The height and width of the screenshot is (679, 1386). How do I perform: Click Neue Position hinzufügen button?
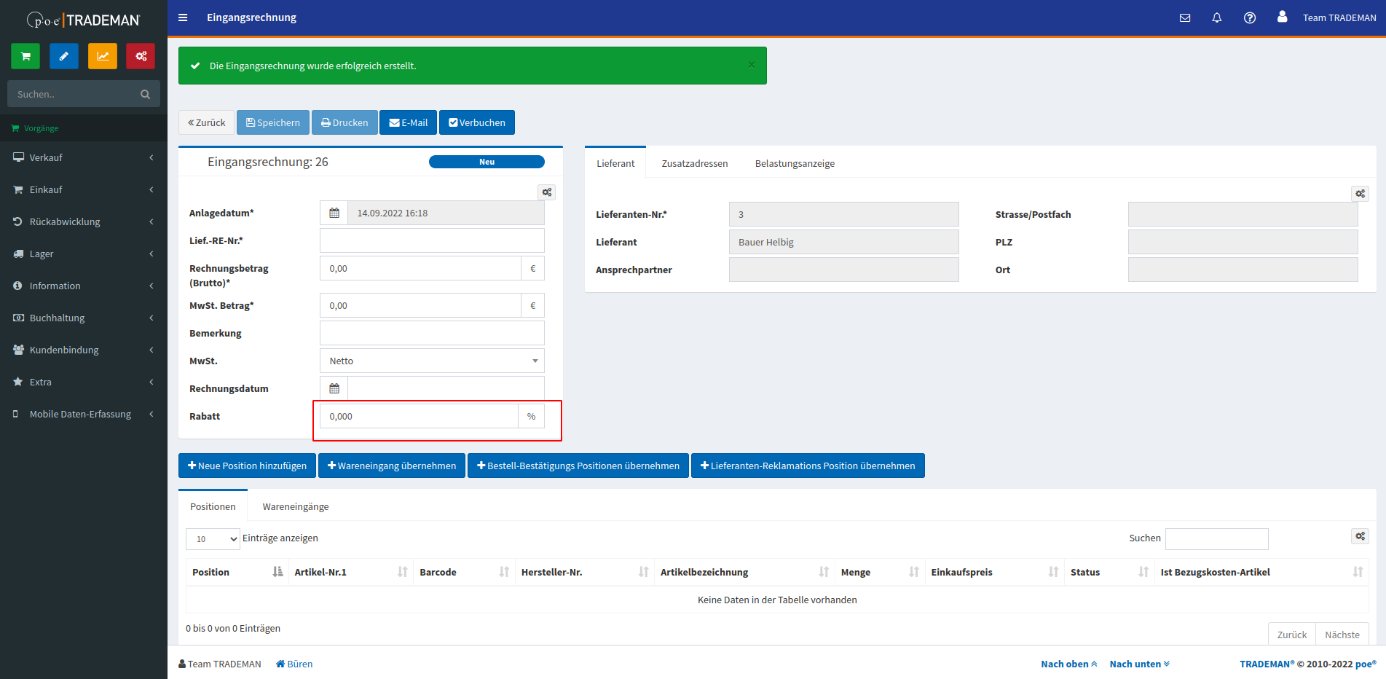(x=247, y=466)
